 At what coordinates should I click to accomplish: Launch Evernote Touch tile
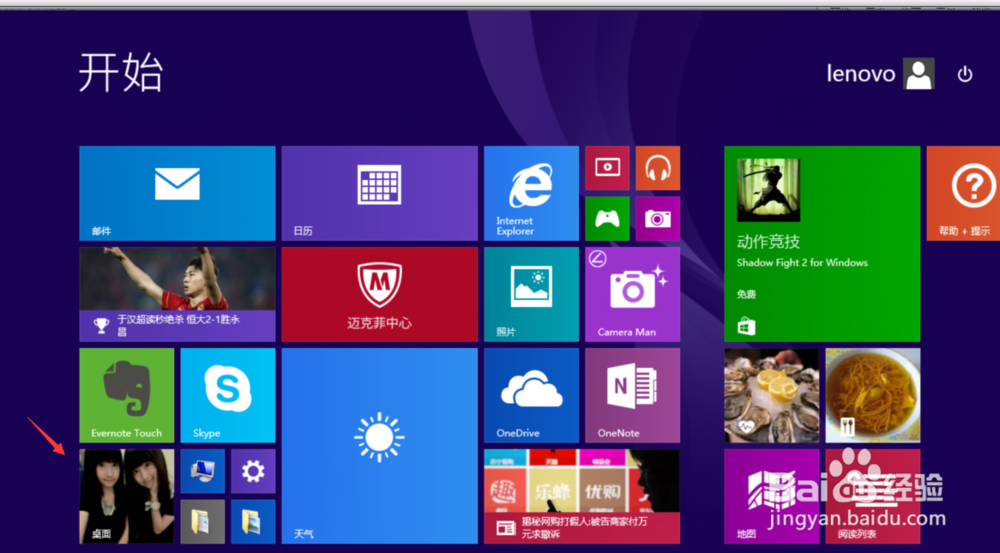[x=126, y=395]
